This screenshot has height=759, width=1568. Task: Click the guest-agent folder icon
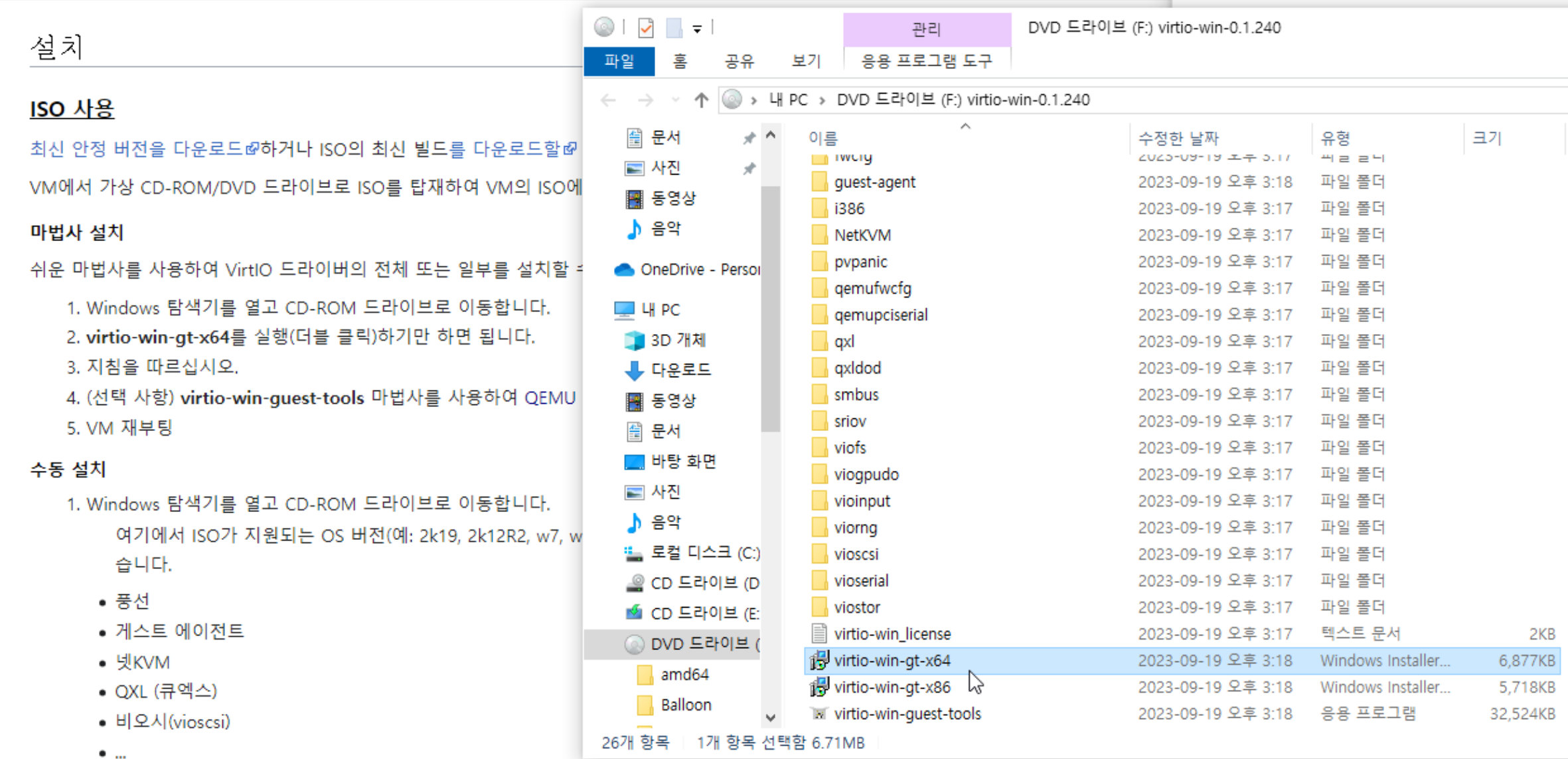pyautogui.click(x=819, y=182)
